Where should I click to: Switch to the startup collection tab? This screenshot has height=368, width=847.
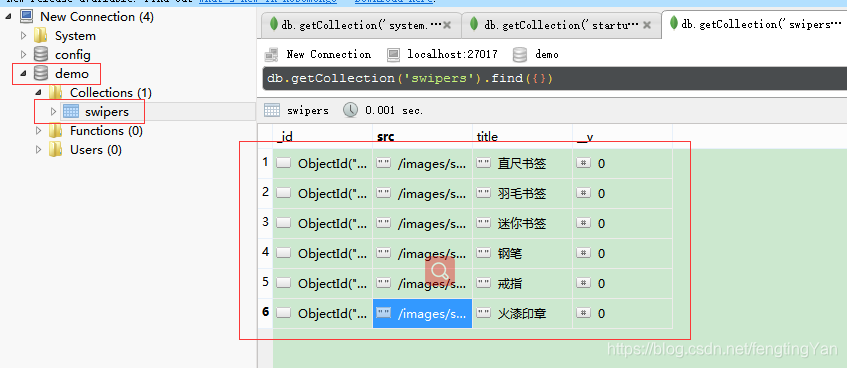(x=562, y=25)
